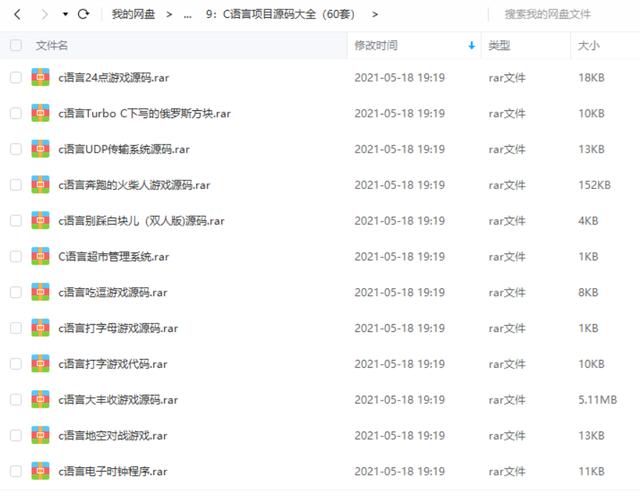640x498 pixels.
Task: Expand the chevron after the current folder breadcrumb
Action: tap(375, 15)
